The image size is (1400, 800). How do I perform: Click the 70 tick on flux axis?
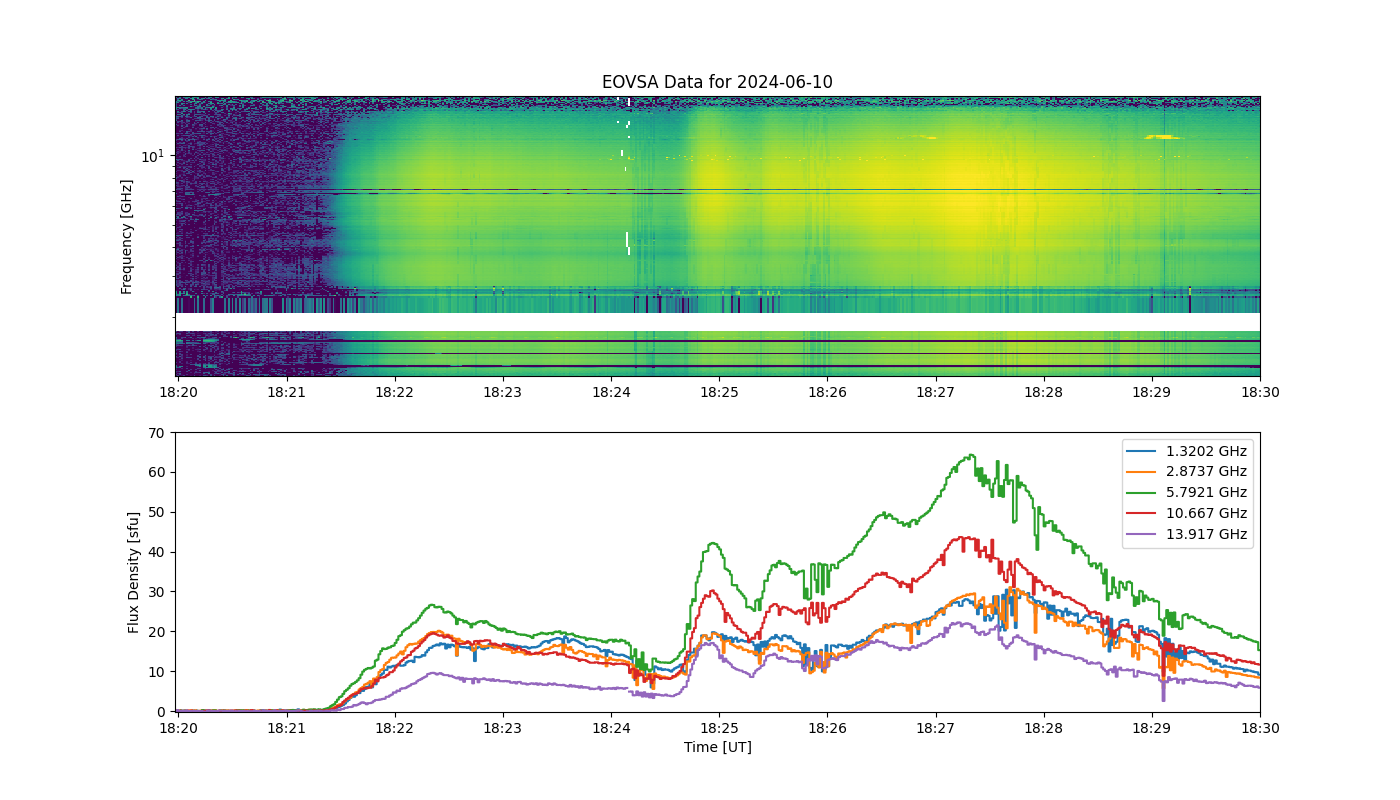(x=157, y=433)
